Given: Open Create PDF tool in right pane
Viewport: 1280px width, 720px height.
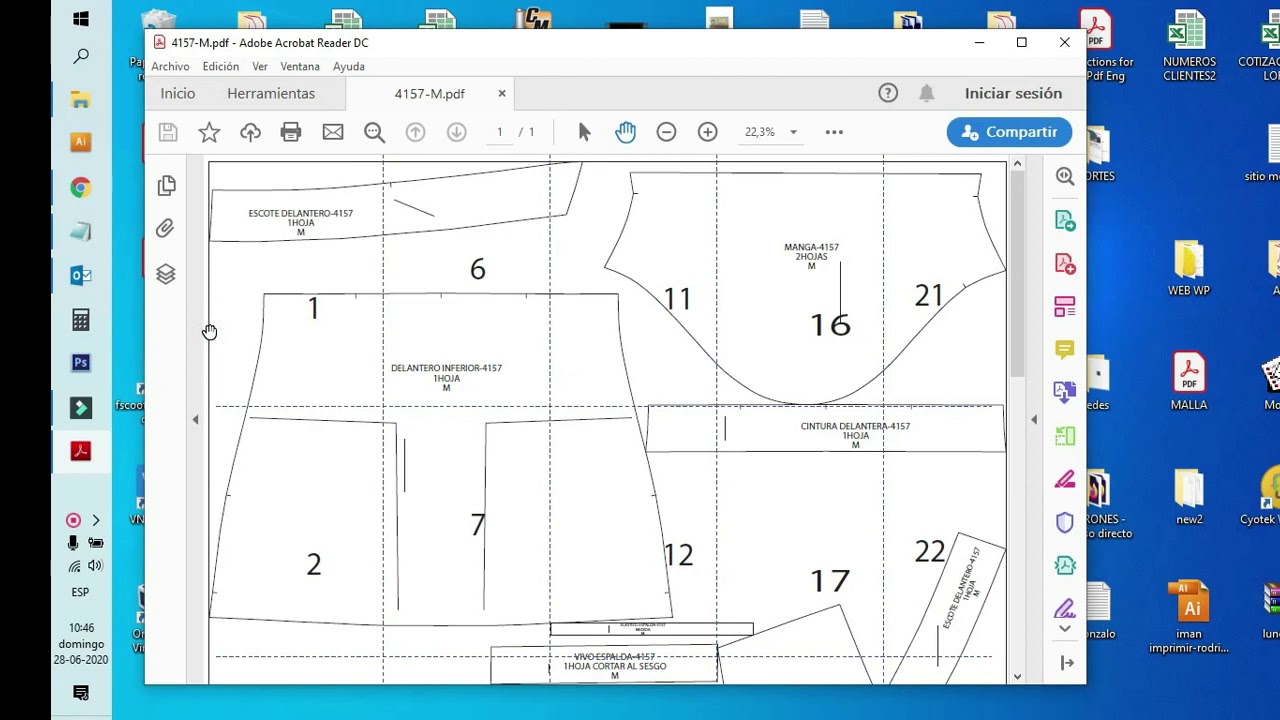Looking at the screenshot, I should pos(1065,263).
